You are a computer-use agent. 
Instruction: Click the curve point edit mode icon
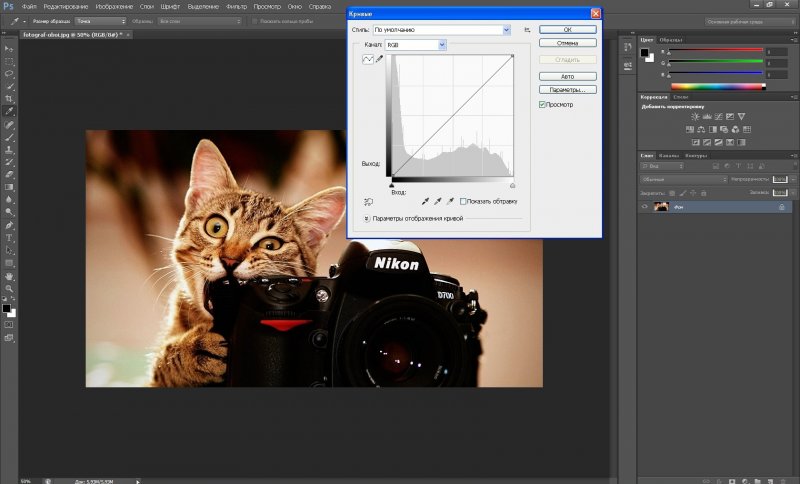(x=368, y=59)
